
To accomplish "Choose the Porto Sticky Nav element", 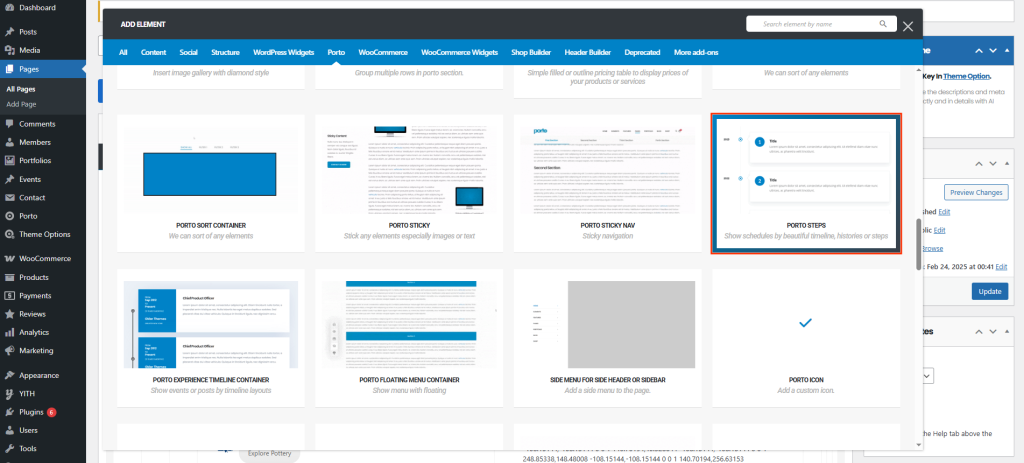I will (607, 183).
